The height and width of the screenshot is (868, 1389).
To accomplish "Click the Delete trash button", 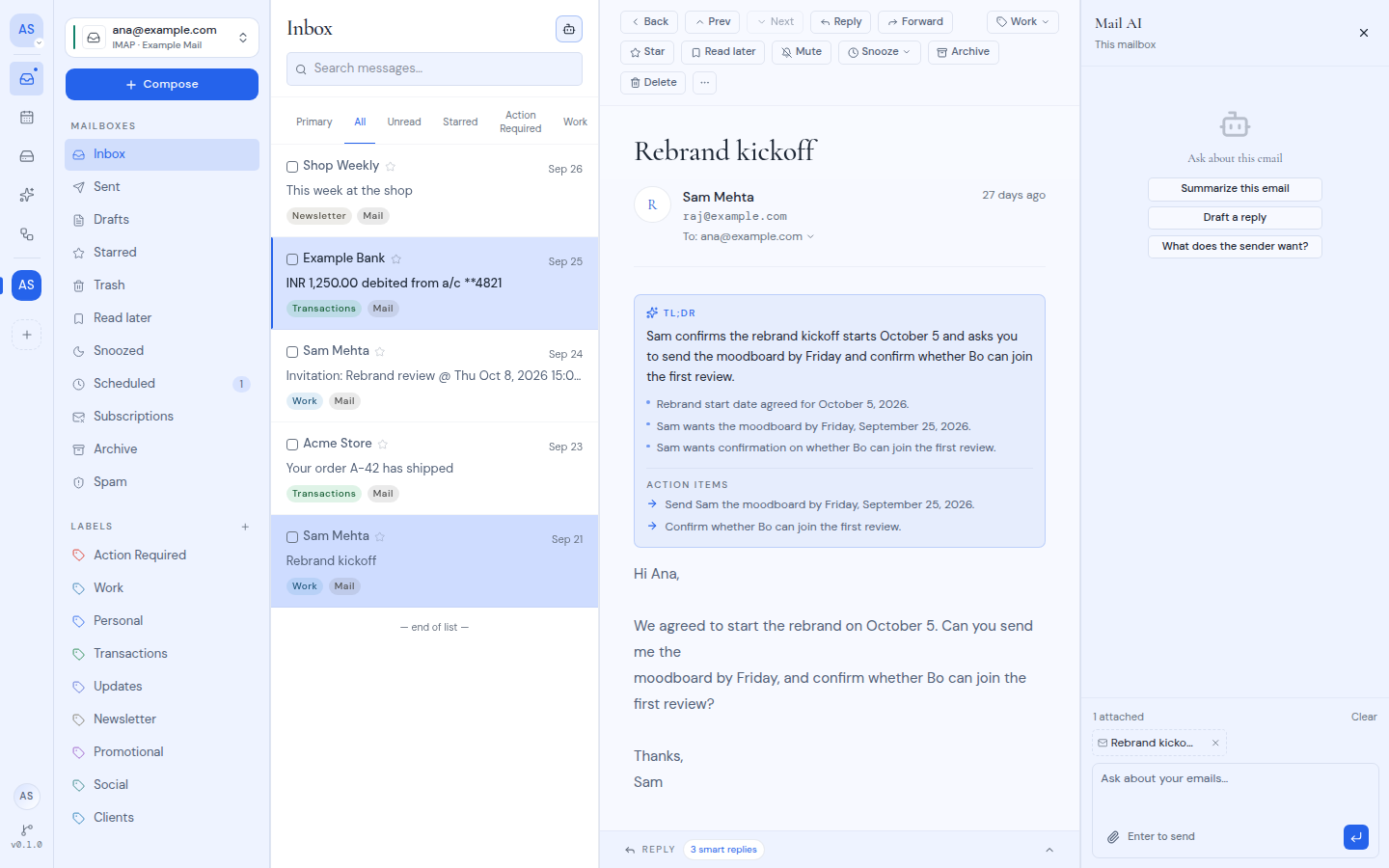I will [x=653, y=83].
